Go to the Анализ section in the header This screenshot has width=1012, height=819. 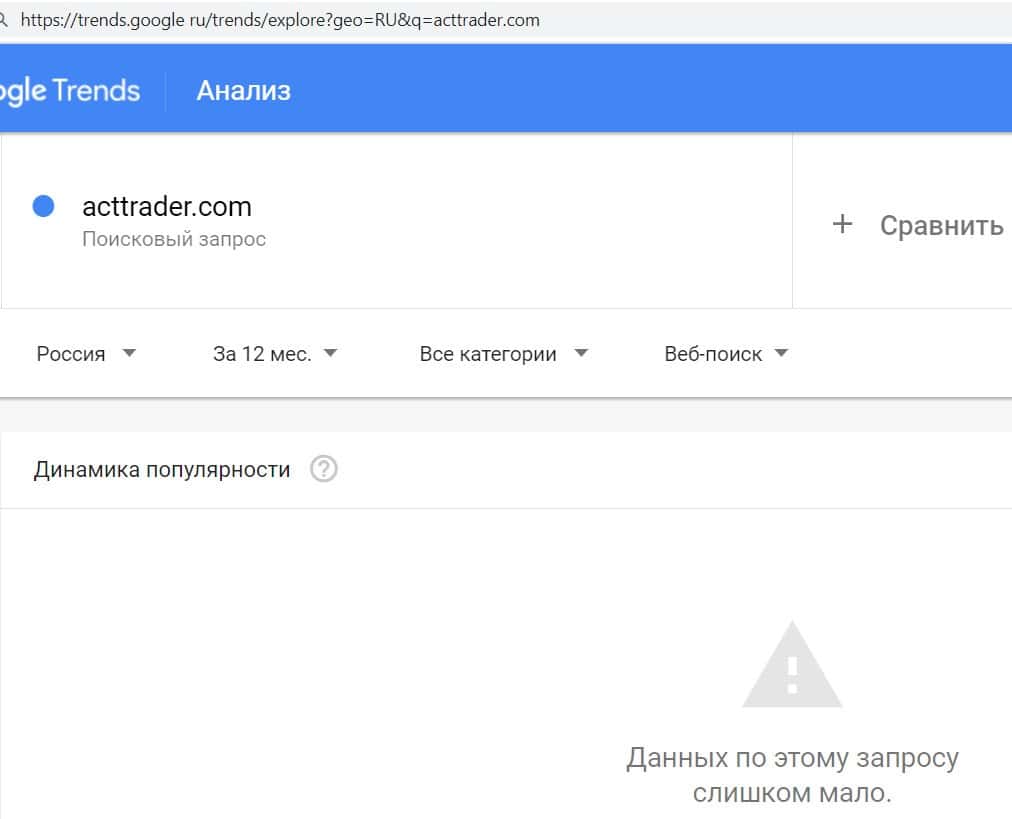pos(243,91)
